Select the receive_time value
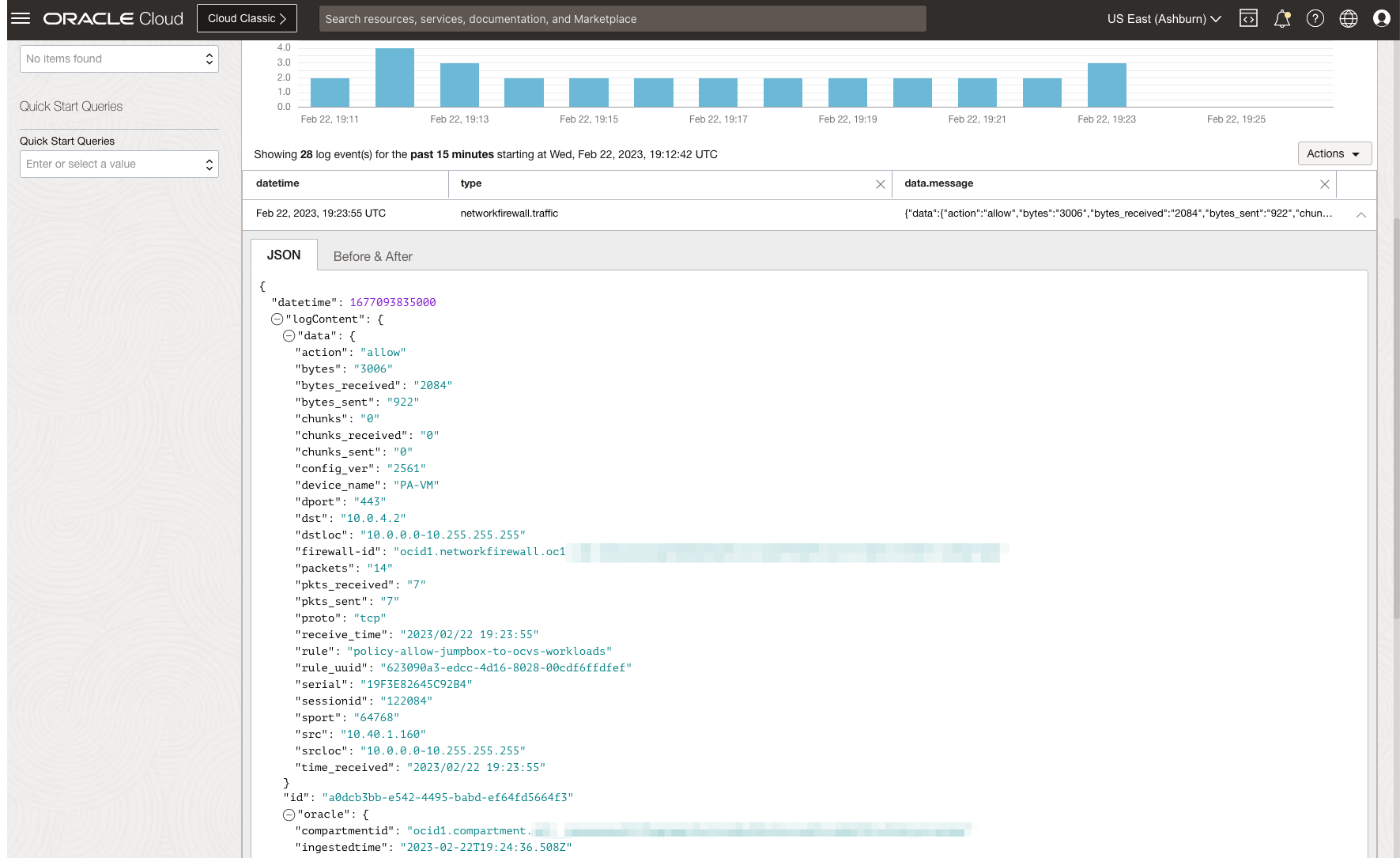1400x858 pixels. click(x=470, y=635)
